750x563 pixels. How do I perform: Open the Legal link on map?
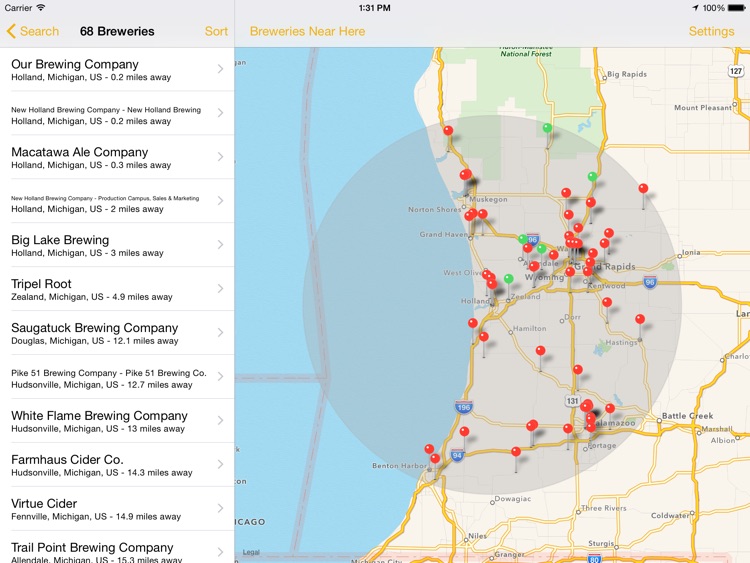251,552
